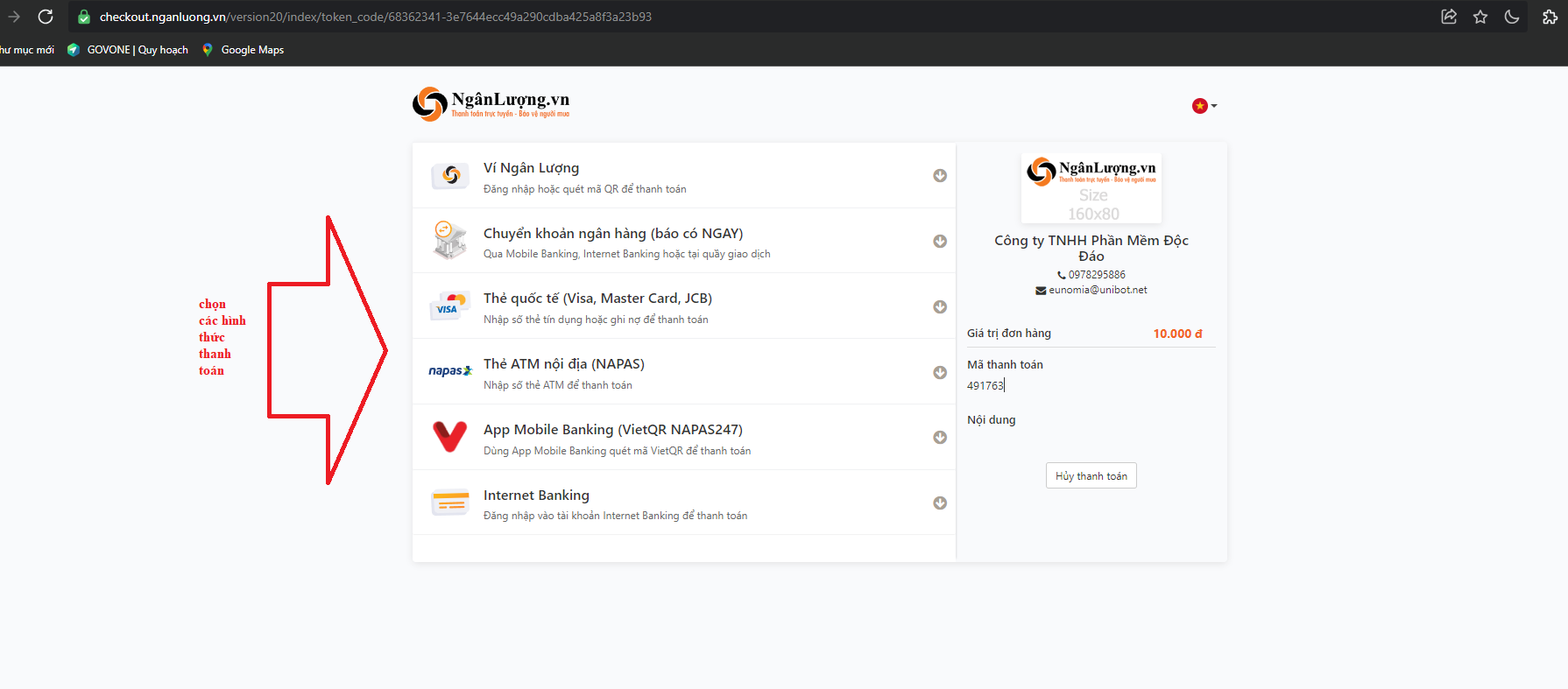Expand Thẻ ATM nội địa arrow

[x=940, y=372]
